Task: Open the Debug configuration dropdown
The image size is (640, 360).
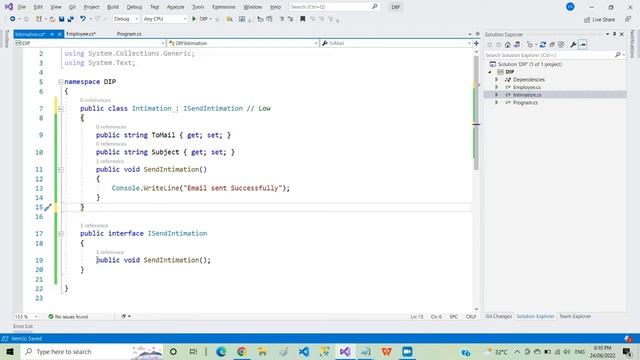Action: click(x=126, y=19)
